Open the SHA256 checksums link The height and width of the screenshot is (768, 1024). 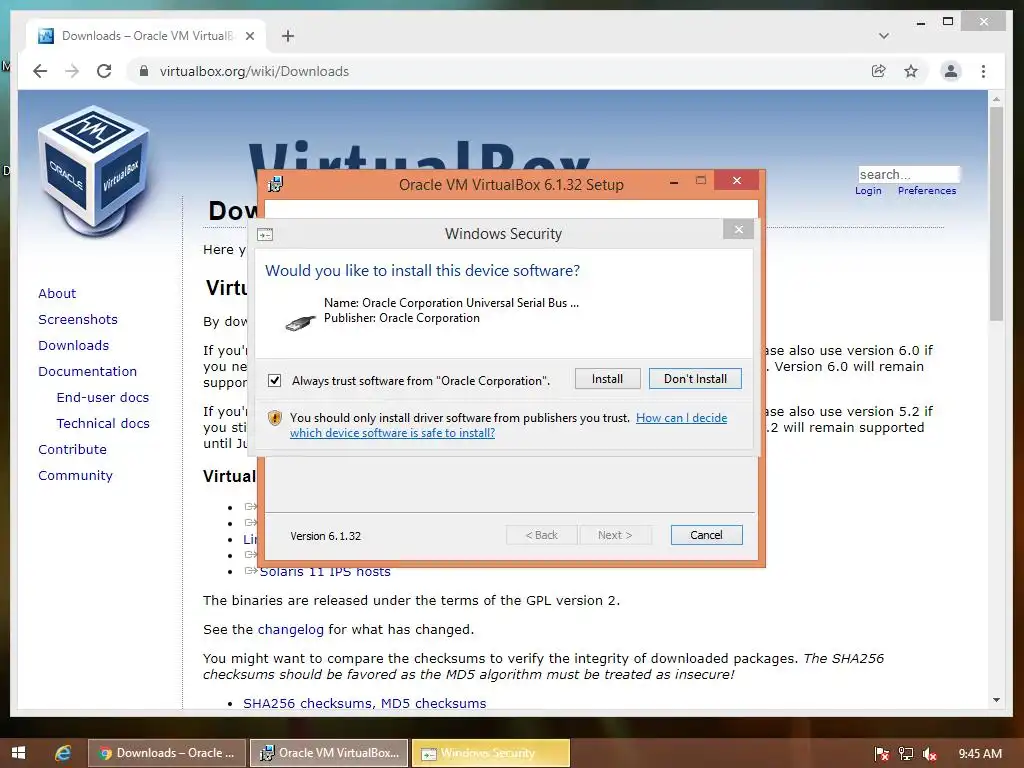pos(308,703)
